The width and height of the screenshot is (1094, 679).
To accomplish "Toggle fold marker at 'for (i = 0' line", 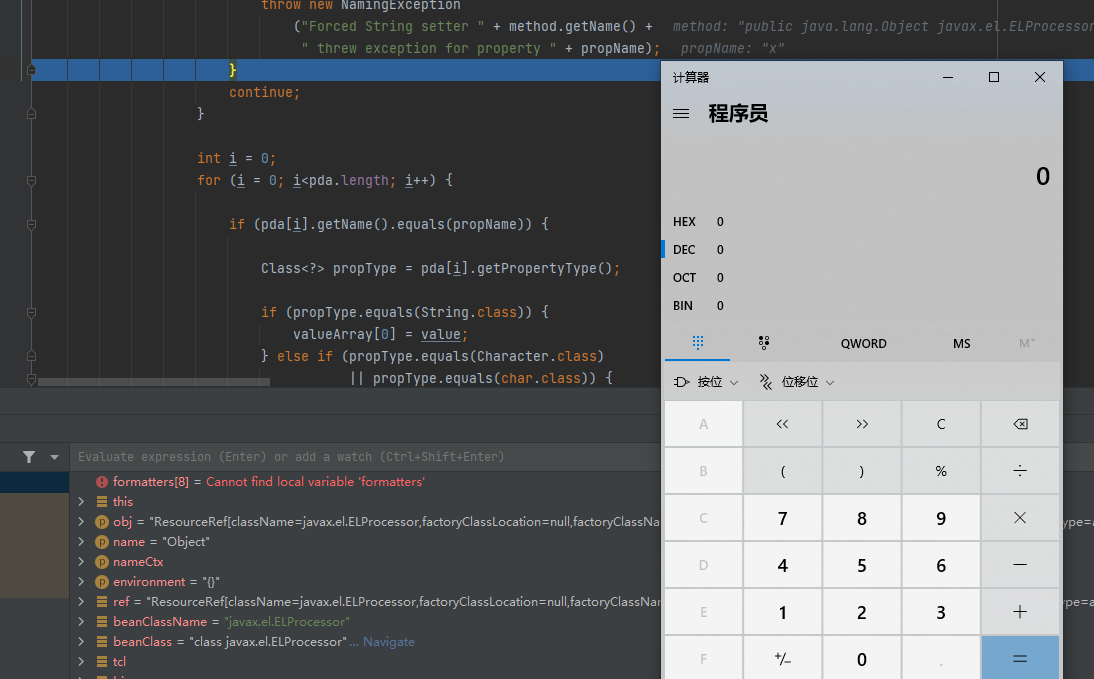I will (31, 181).
